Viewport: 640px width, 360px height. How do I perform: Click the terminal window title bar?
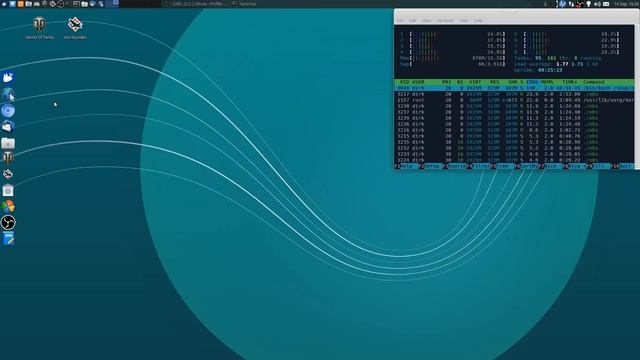coord(517,13)
